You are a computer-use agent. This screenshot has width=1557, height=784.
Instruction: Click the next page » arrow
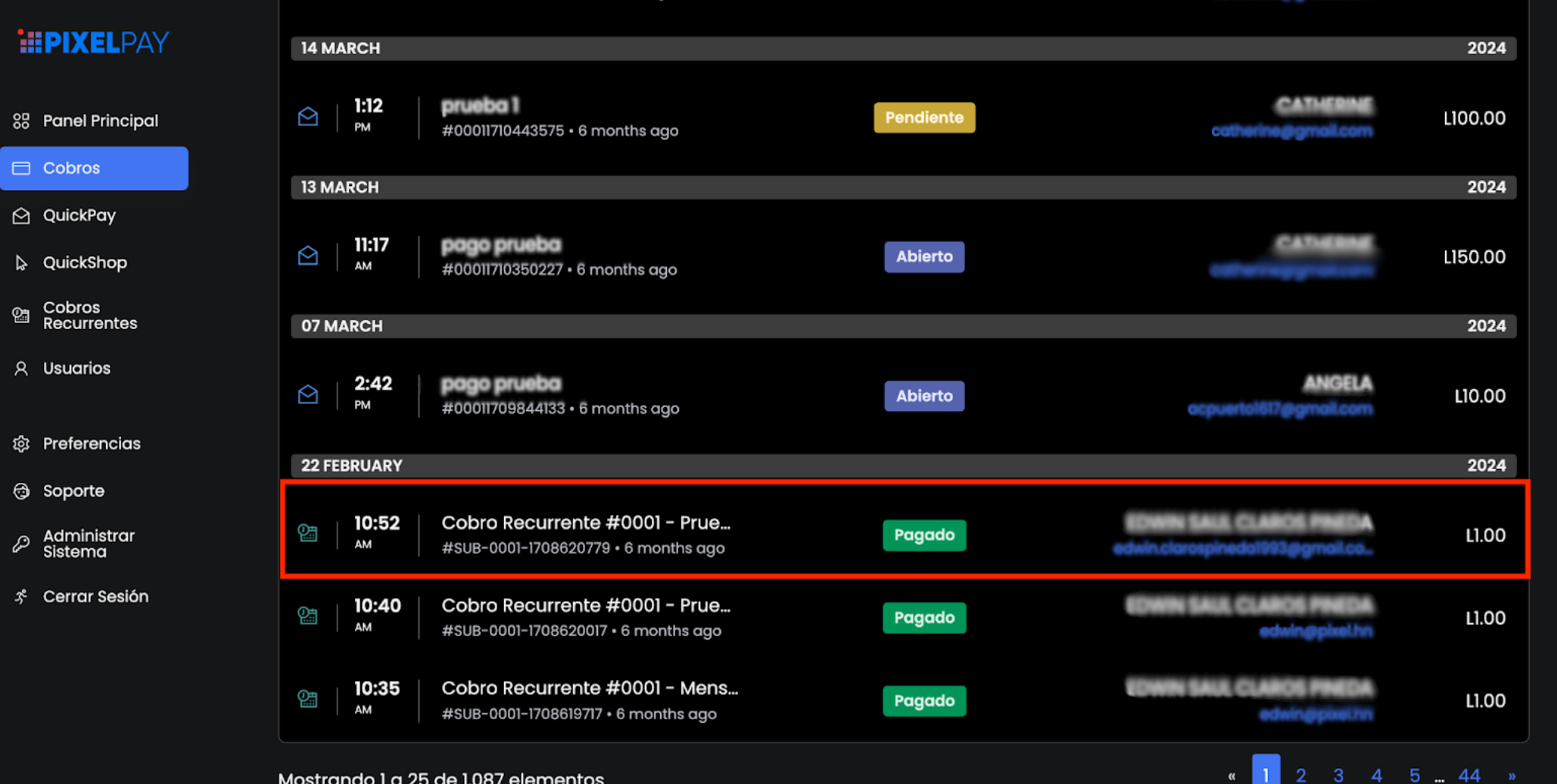(x=1511, y=775)
